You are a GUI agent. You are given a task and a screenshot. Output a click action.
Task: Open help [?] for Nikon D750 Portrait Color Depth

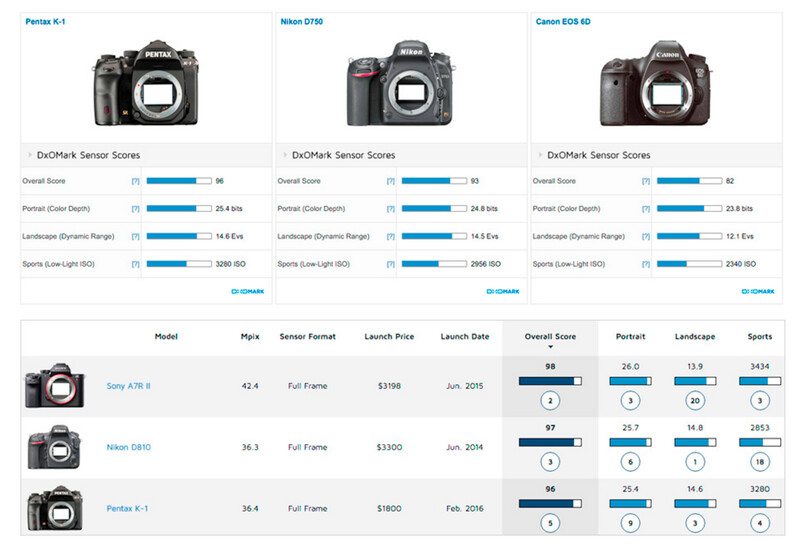click(390, 209)
